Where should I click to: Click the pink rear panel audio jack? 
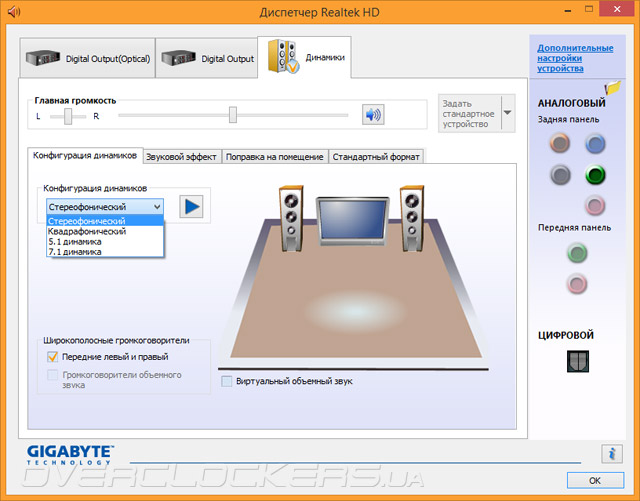click(595, 205)
